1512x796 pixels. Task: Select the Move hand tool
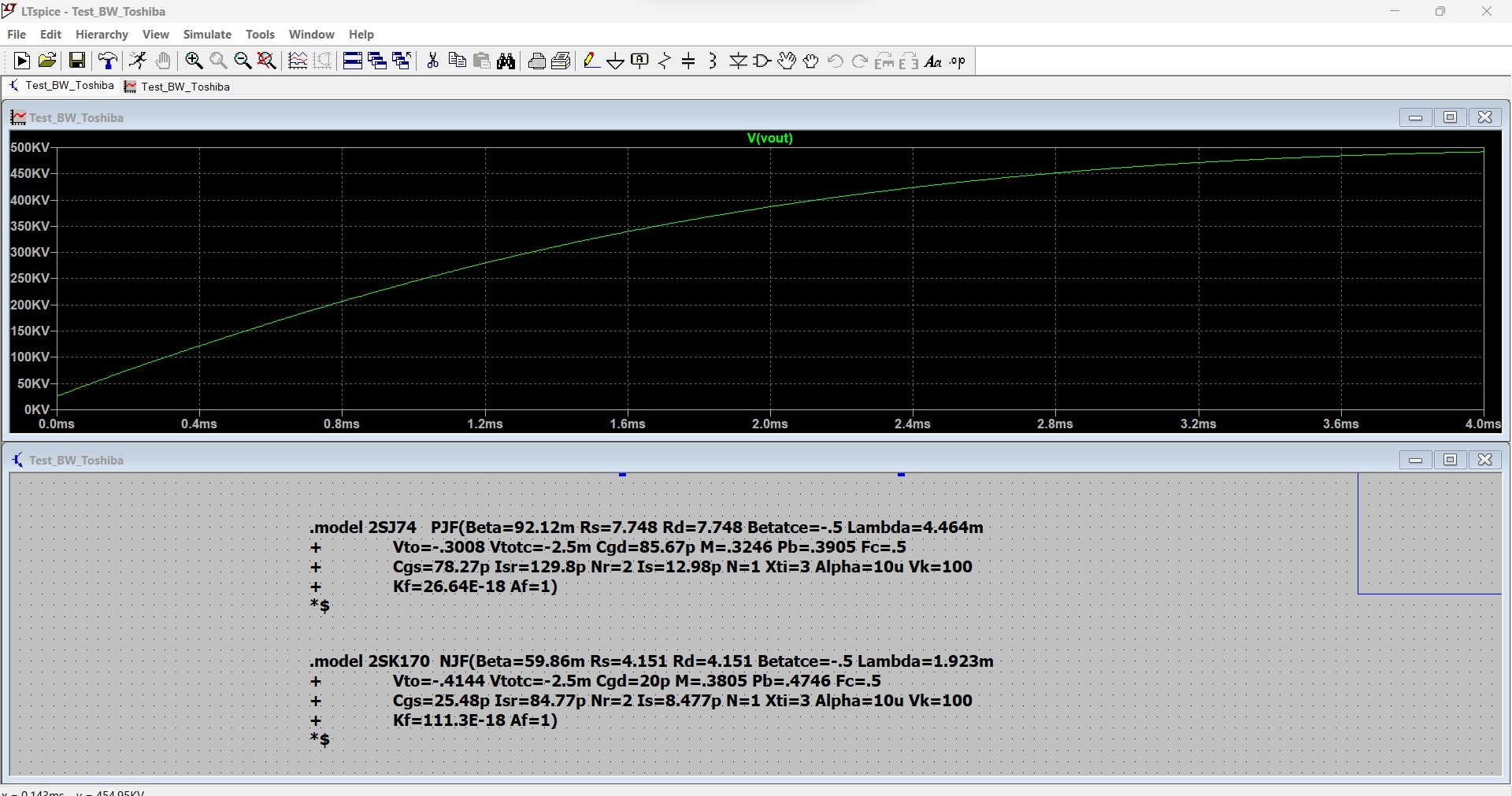787,61
